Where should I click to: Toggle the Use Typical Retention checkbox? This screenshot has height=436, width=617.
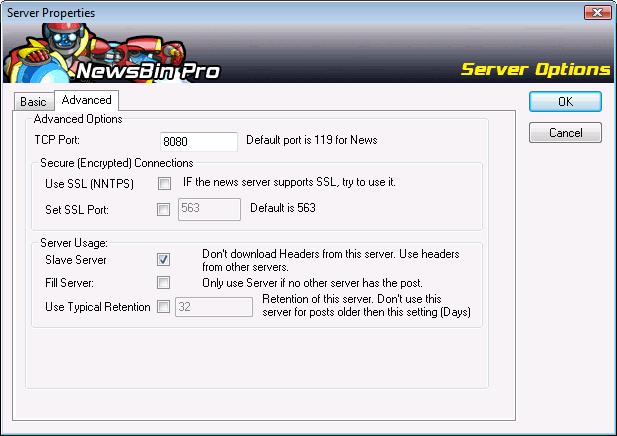coord(164,306)
